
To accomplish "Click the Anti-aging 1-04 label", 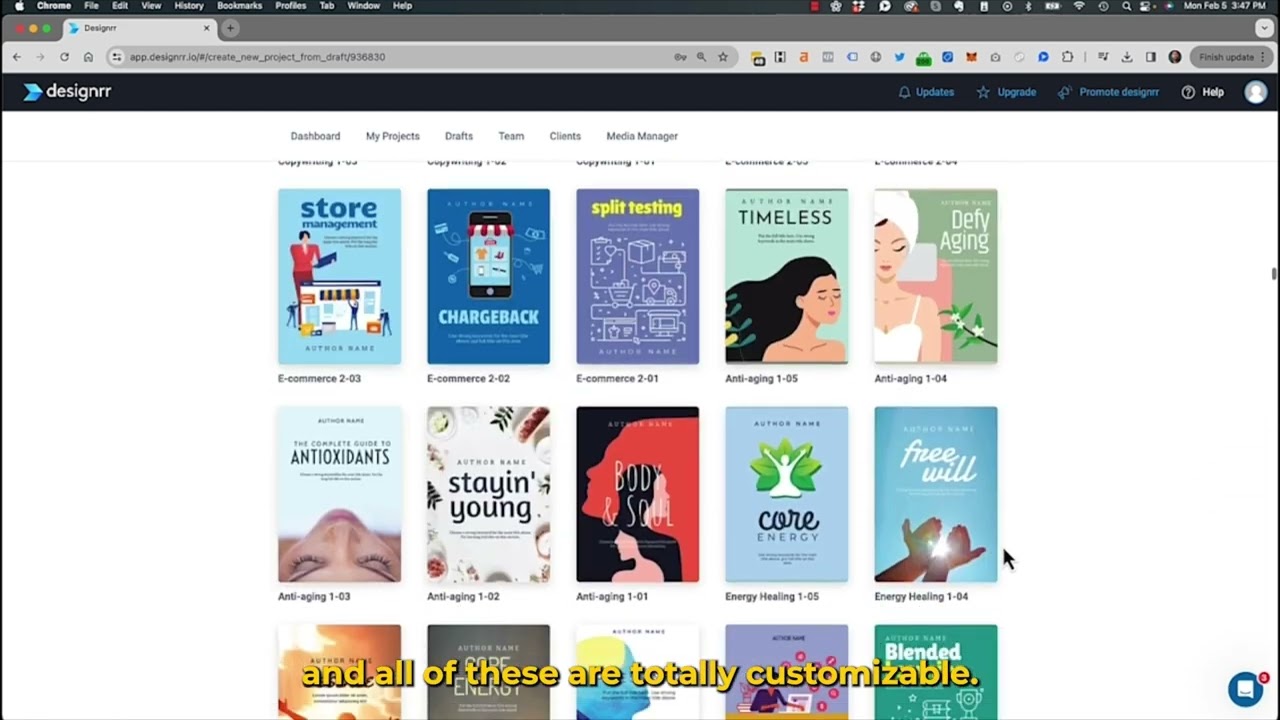I will (x=910, y=378).
